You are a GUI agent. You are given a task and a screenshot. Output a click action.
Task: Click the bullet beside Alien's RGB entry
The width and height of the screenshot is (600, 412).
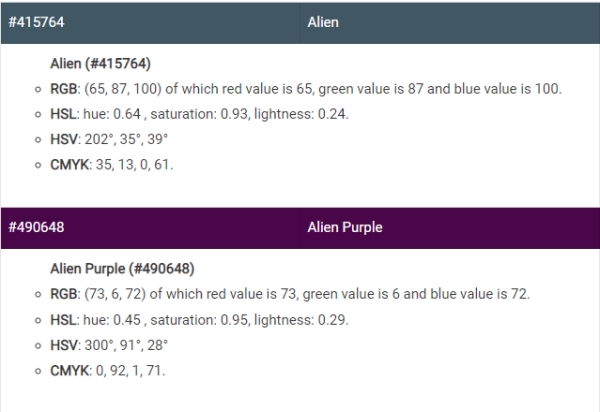(38, 90)
